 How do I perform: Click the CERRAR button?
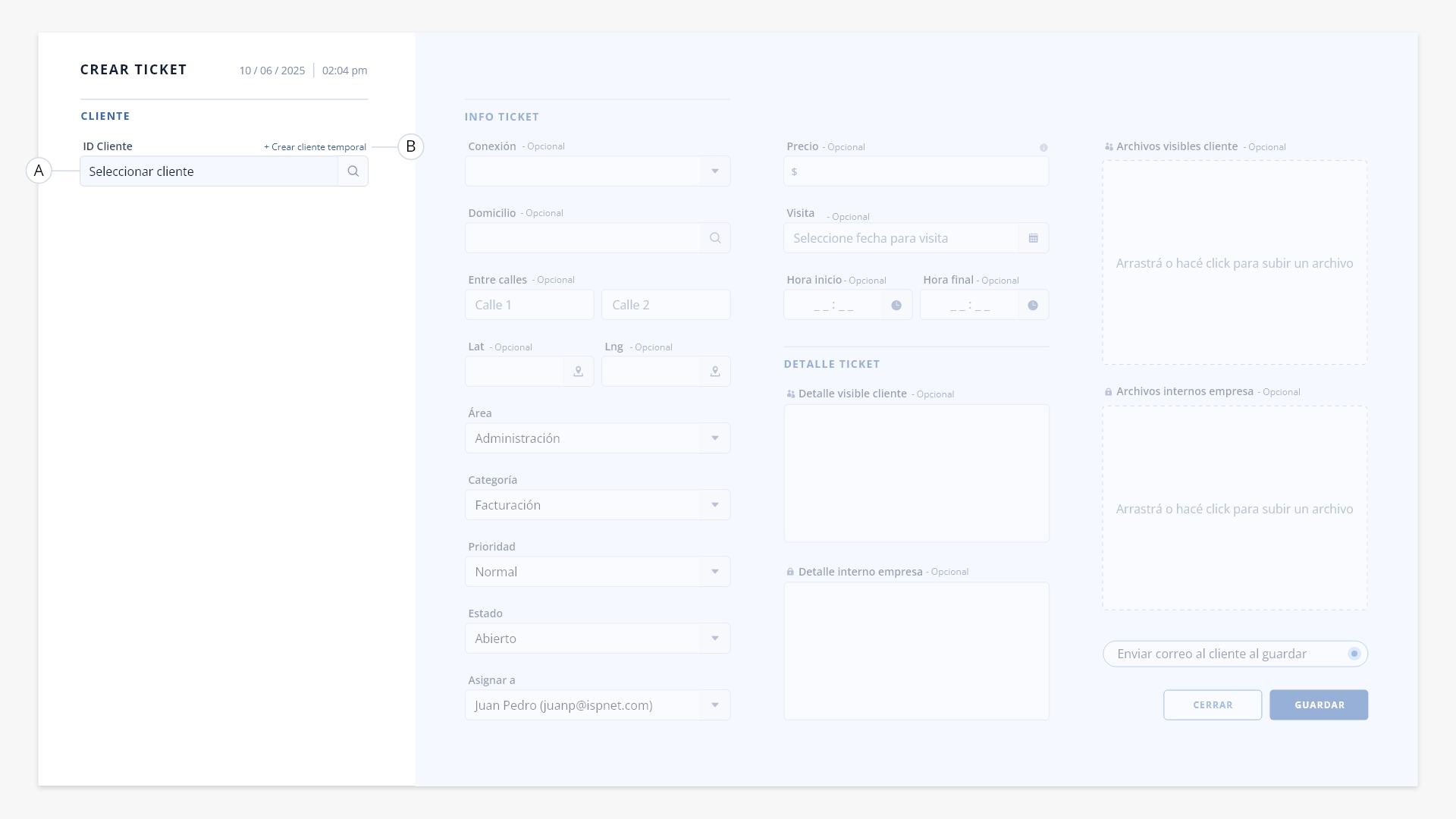click(1213, 705)
